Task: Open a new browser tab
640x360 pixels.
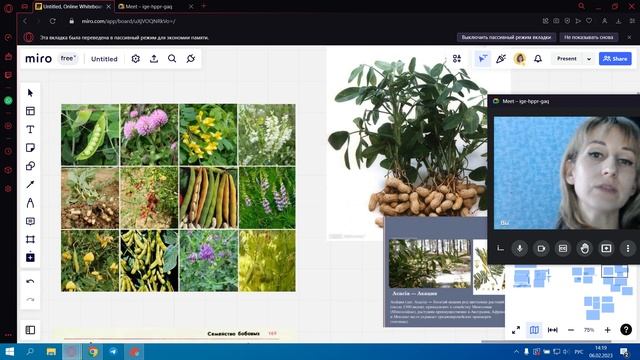Action: (x=204, y=6)
